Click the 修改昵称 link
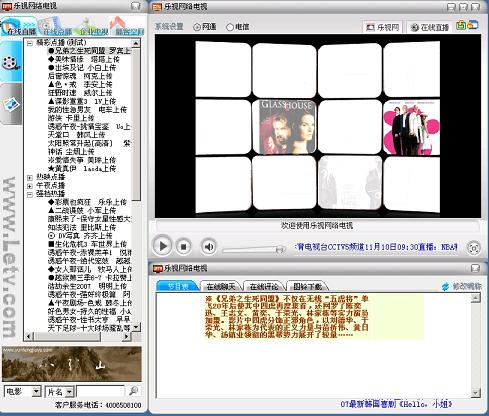The width and height of the screenshot is (489, 416). [467, 286]
